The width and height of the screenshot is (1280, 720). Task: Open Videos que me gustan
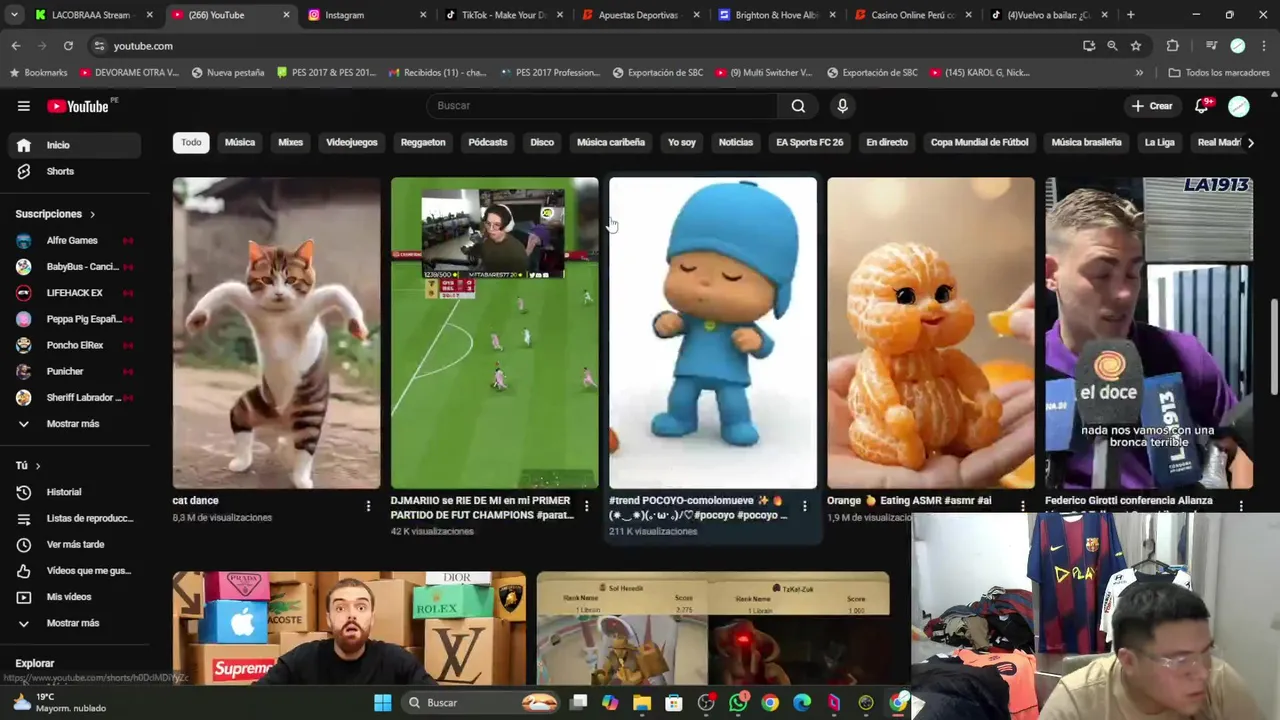coord(76,571)
